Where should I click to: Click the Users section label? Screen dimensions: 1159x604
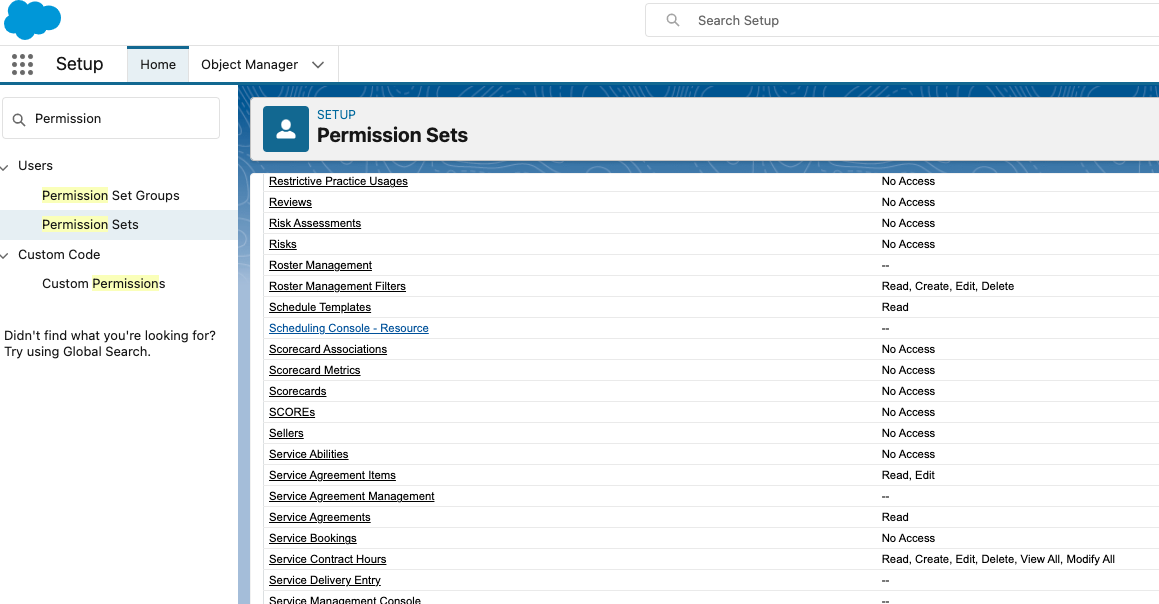click(x=35, y=166)
